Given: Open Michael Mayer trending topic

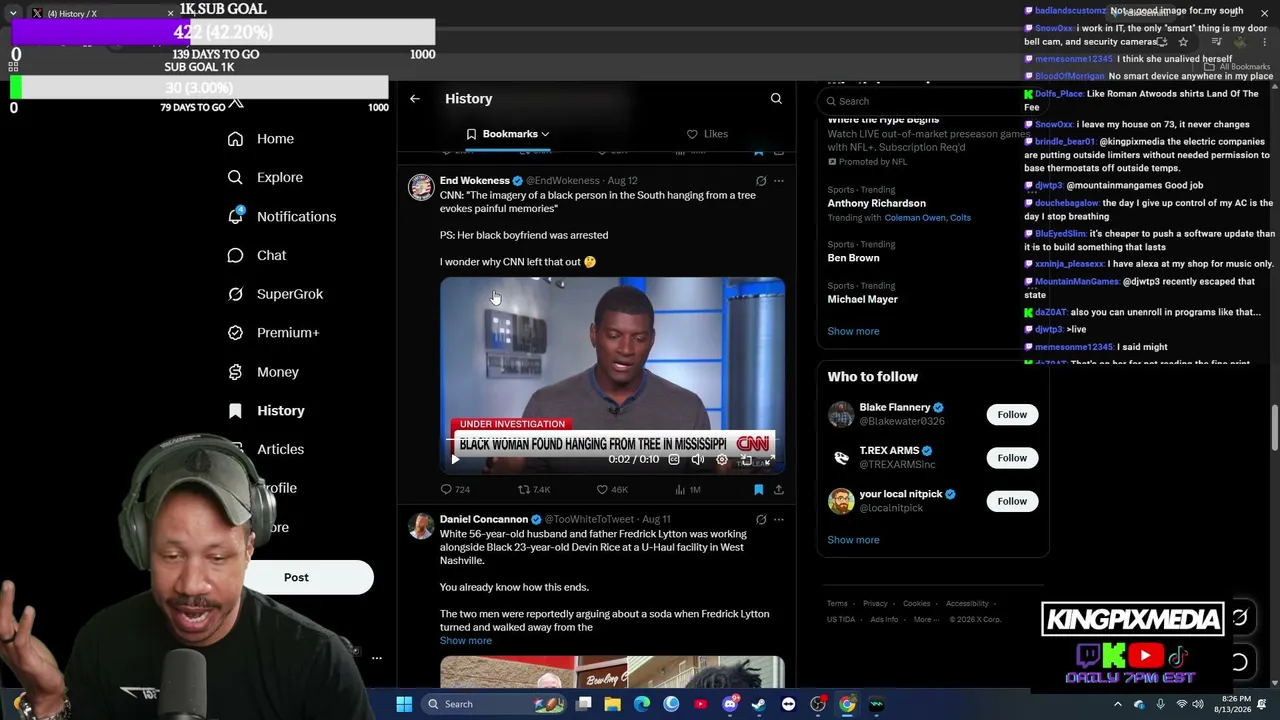Looking at the screenshot, I should point(862,299).
